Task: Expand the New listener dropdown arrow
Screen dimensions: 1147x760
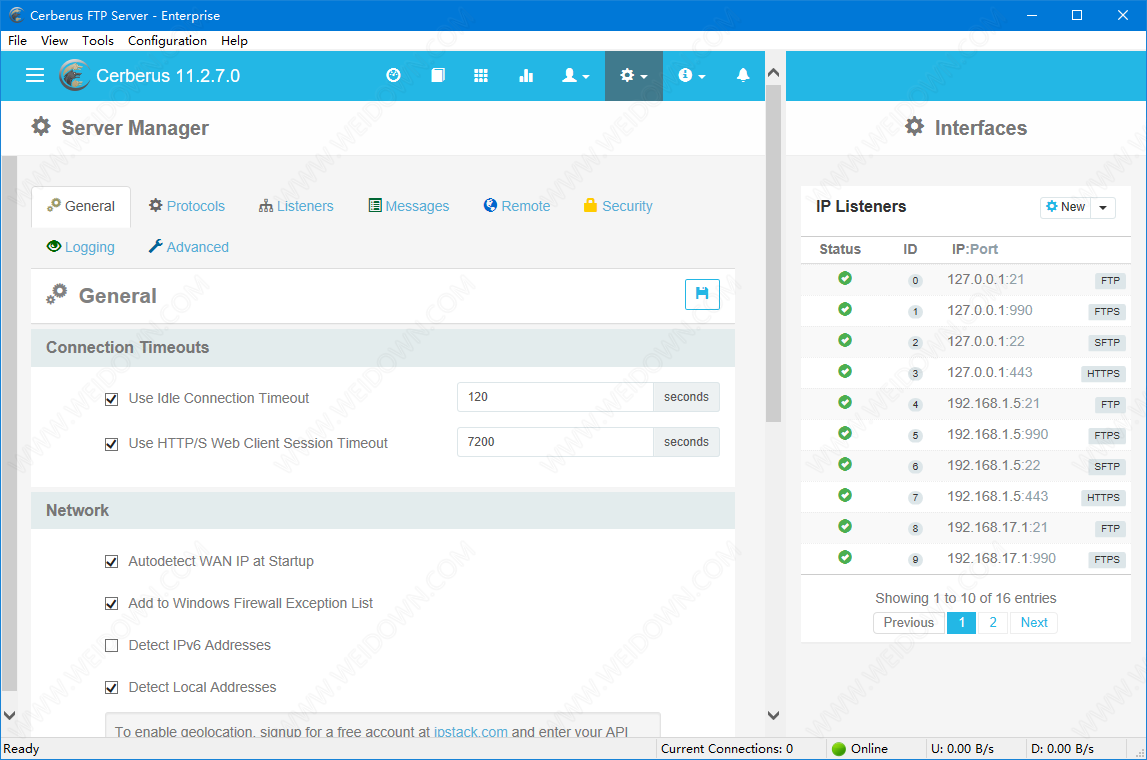Action: pyautogui.click(x=1102, y=207)
